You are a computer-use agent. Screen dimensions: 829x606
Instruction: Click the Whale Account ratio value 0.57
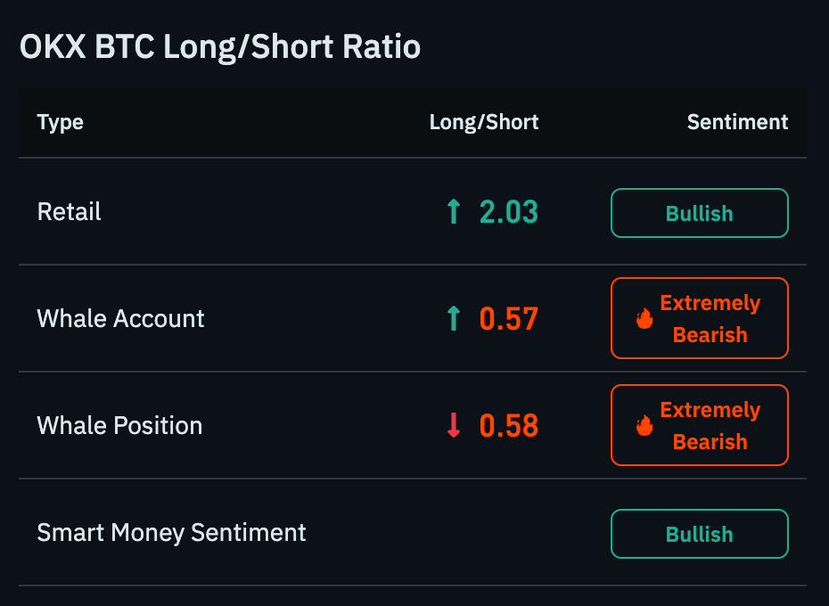tap(509, 318)
